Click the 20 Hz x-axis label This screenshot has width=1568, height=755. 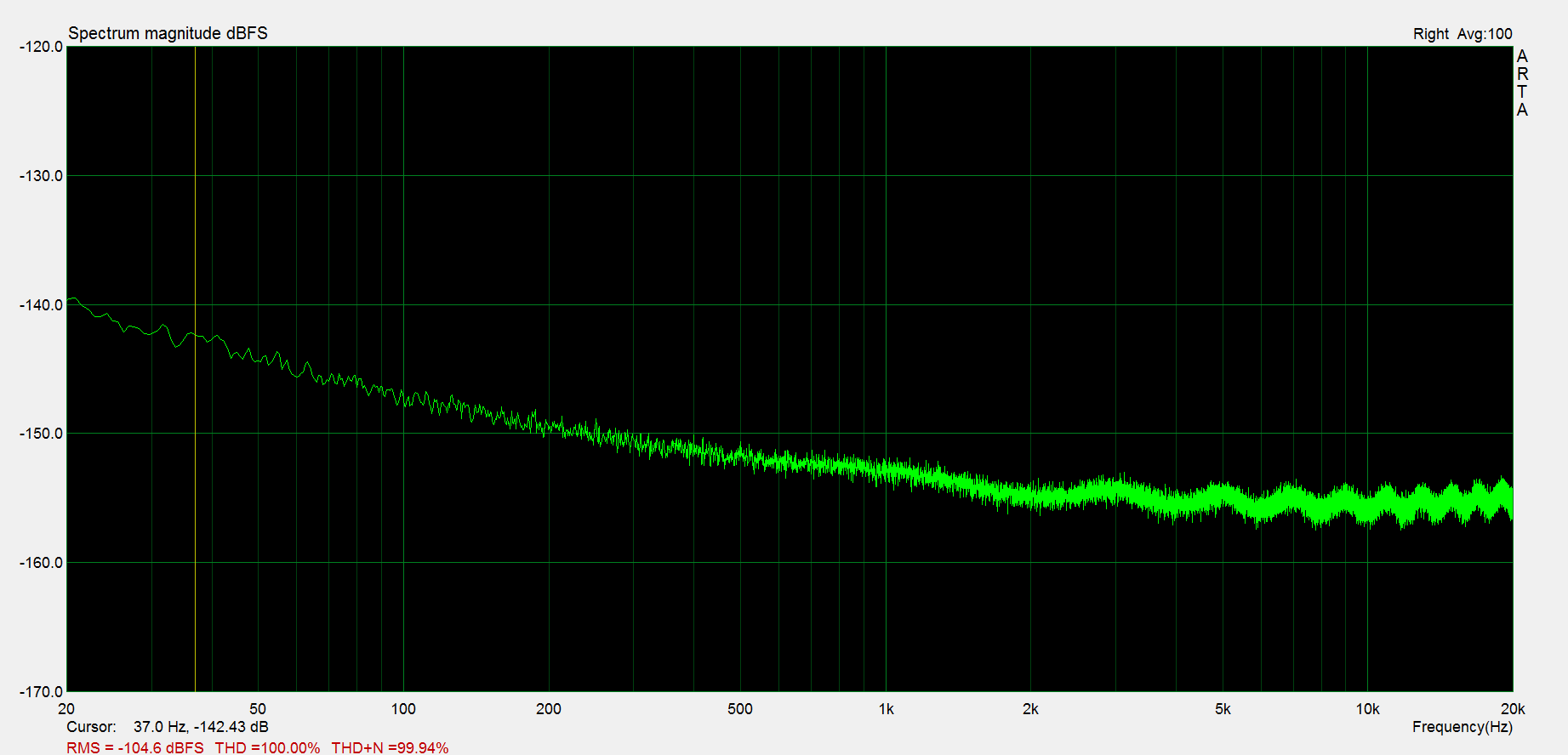tap(66, 709)
